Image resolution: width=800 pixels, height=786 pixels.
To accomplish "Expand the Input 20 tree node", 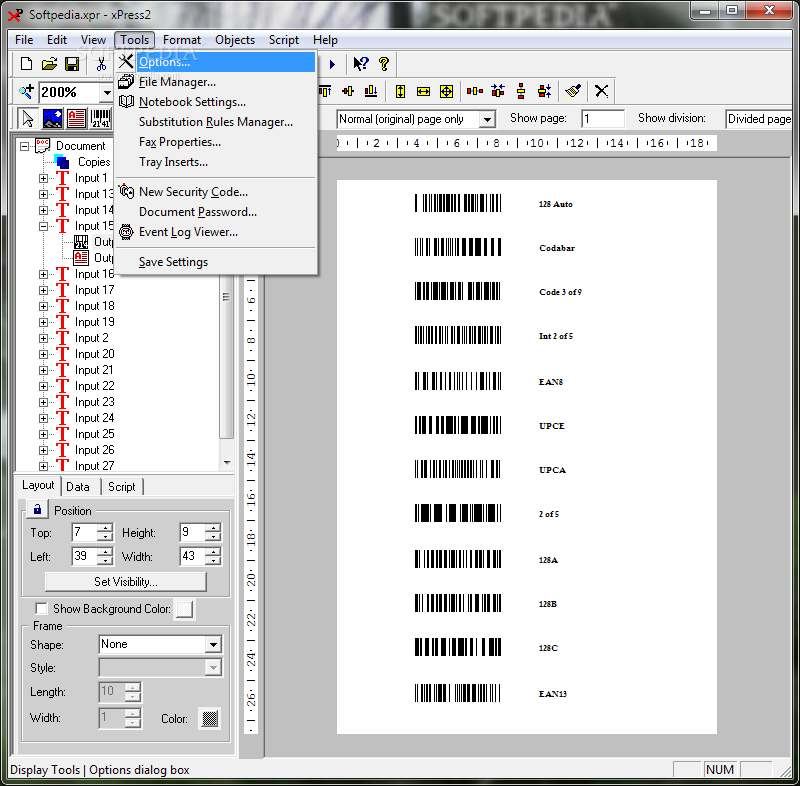I will (43, 354).
